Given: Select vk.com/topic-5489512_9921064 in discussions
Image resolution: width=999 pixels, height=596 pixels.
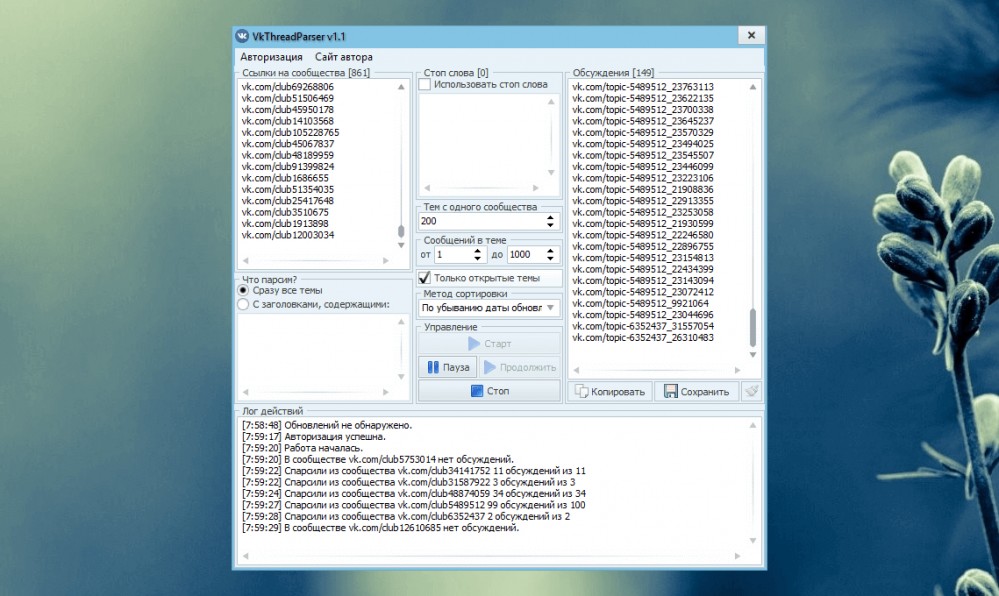Looking at the screenshot, I should [640, 303].
